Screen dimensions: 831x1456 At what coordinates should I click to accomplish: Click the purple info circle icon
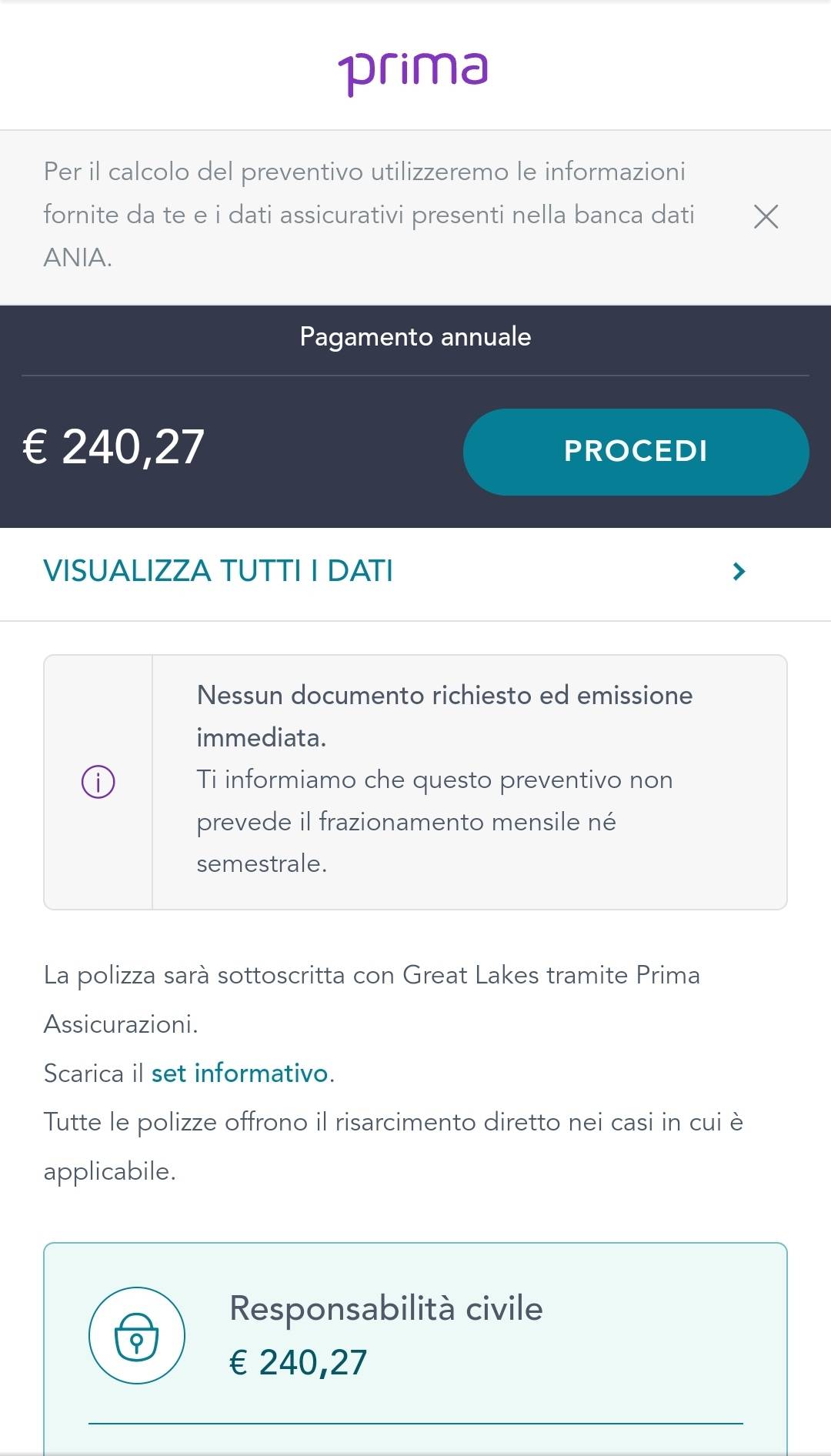tap(98, 782)
